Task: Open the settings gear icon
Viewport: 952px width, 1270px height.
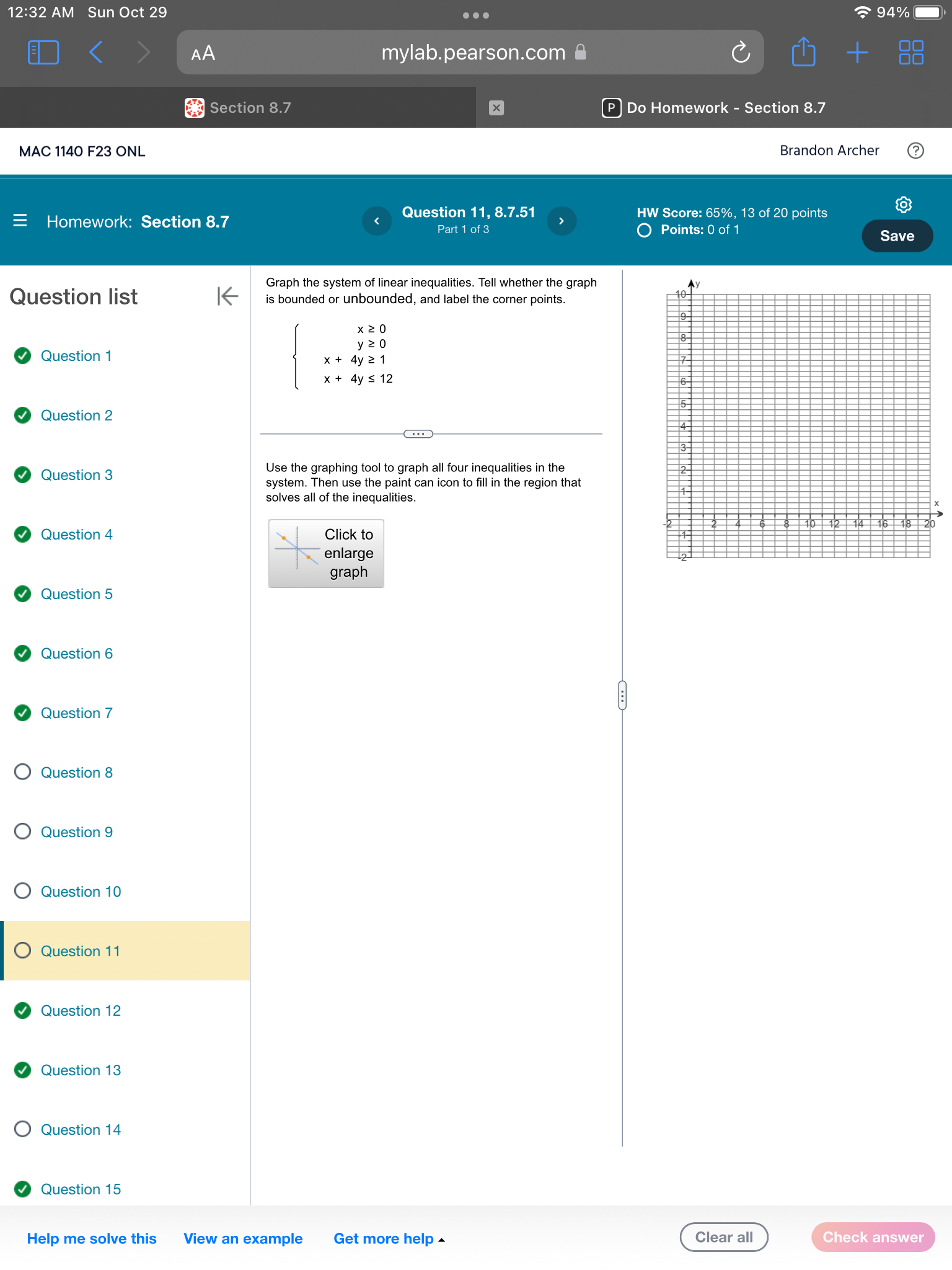Action: tap(904, 205)
